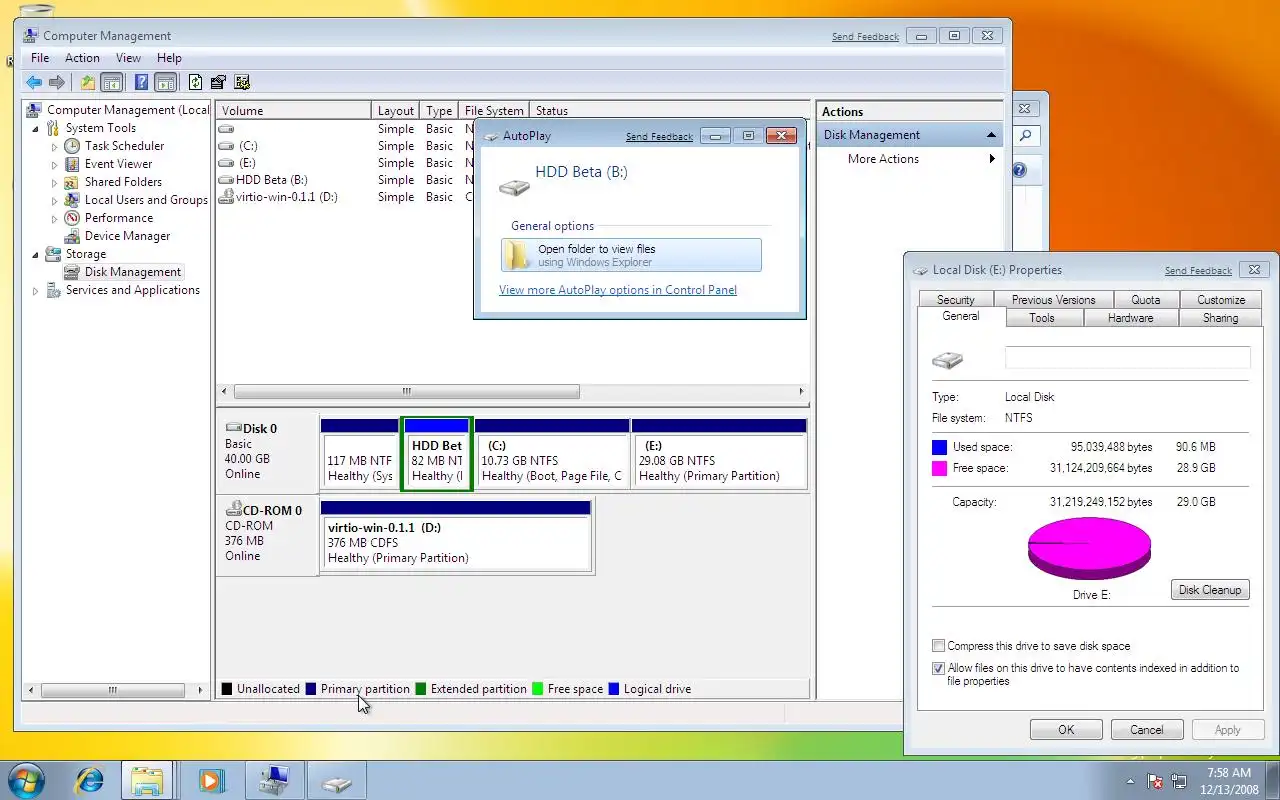Click the Disk Cleanup button
Screen dimensions: 1280x800
pos(1210,590)
